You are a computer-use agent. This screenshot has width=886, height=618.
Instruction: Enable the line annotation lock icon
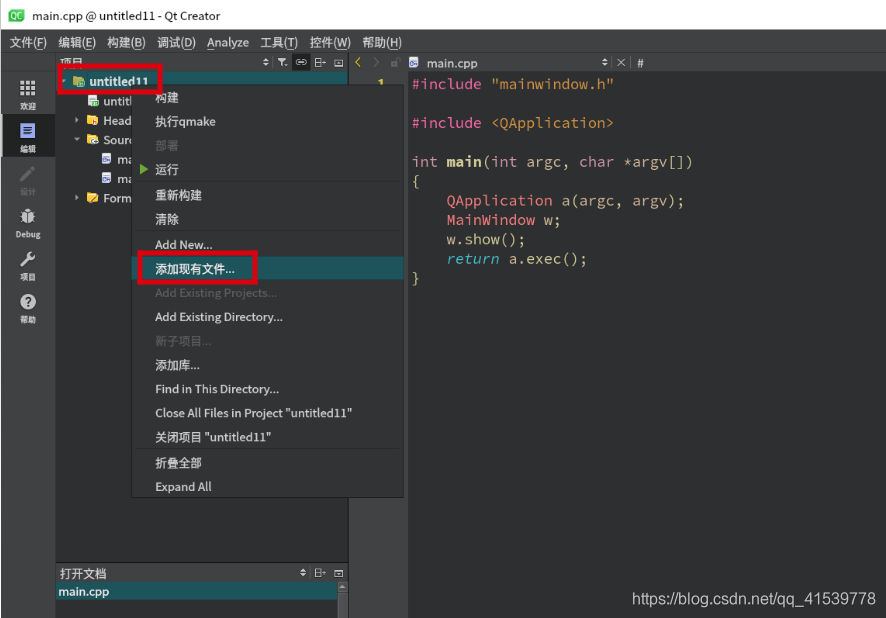click(x=396, y=62)
